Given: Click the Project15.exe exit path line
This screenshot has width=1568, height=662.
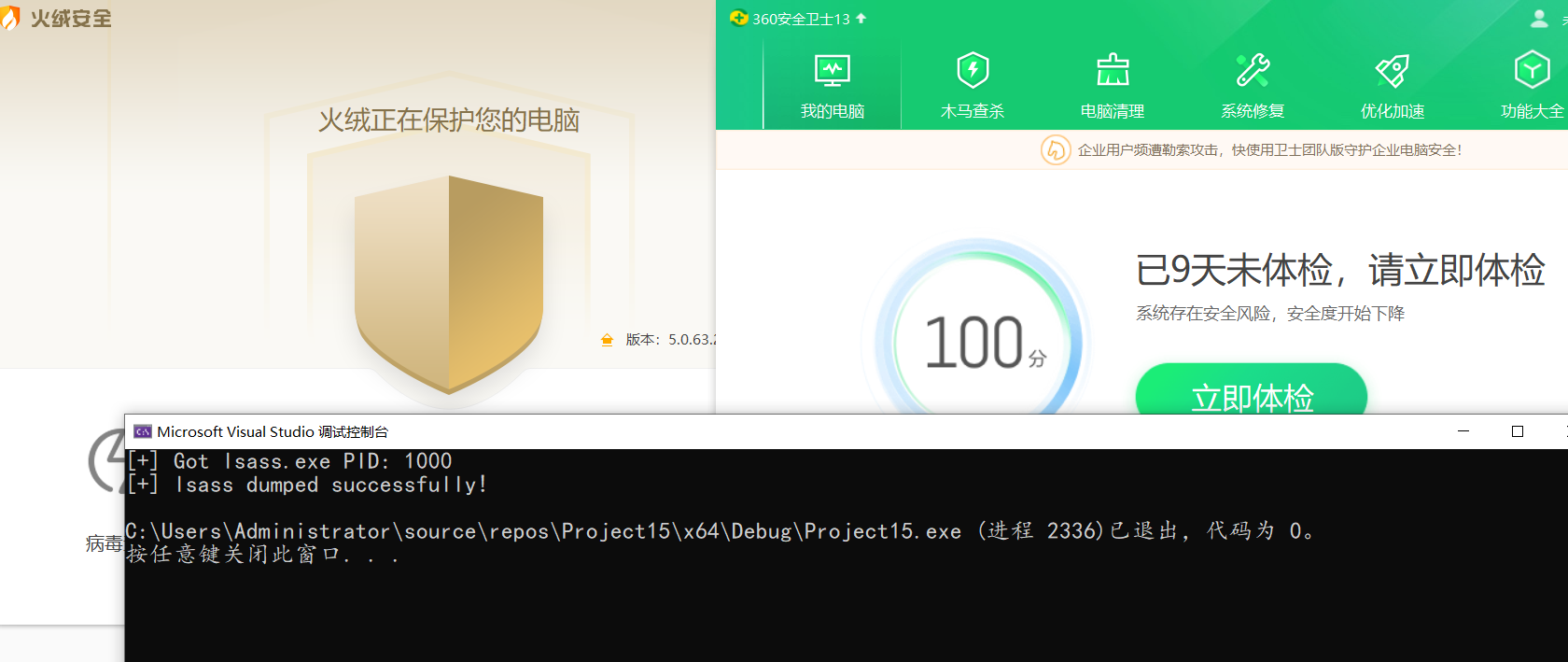Looking at the screenshot, I should coord(719,531).
